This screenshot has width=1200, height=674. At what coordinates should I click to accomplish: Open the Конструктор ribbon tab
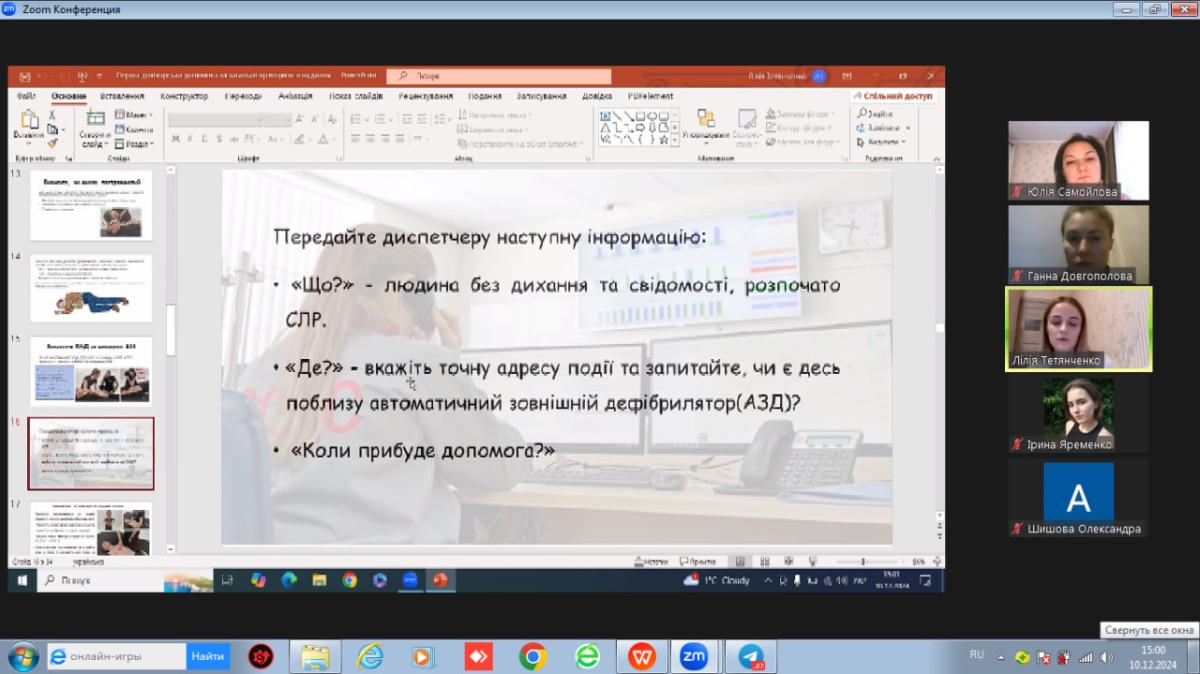tap(184, 96)
